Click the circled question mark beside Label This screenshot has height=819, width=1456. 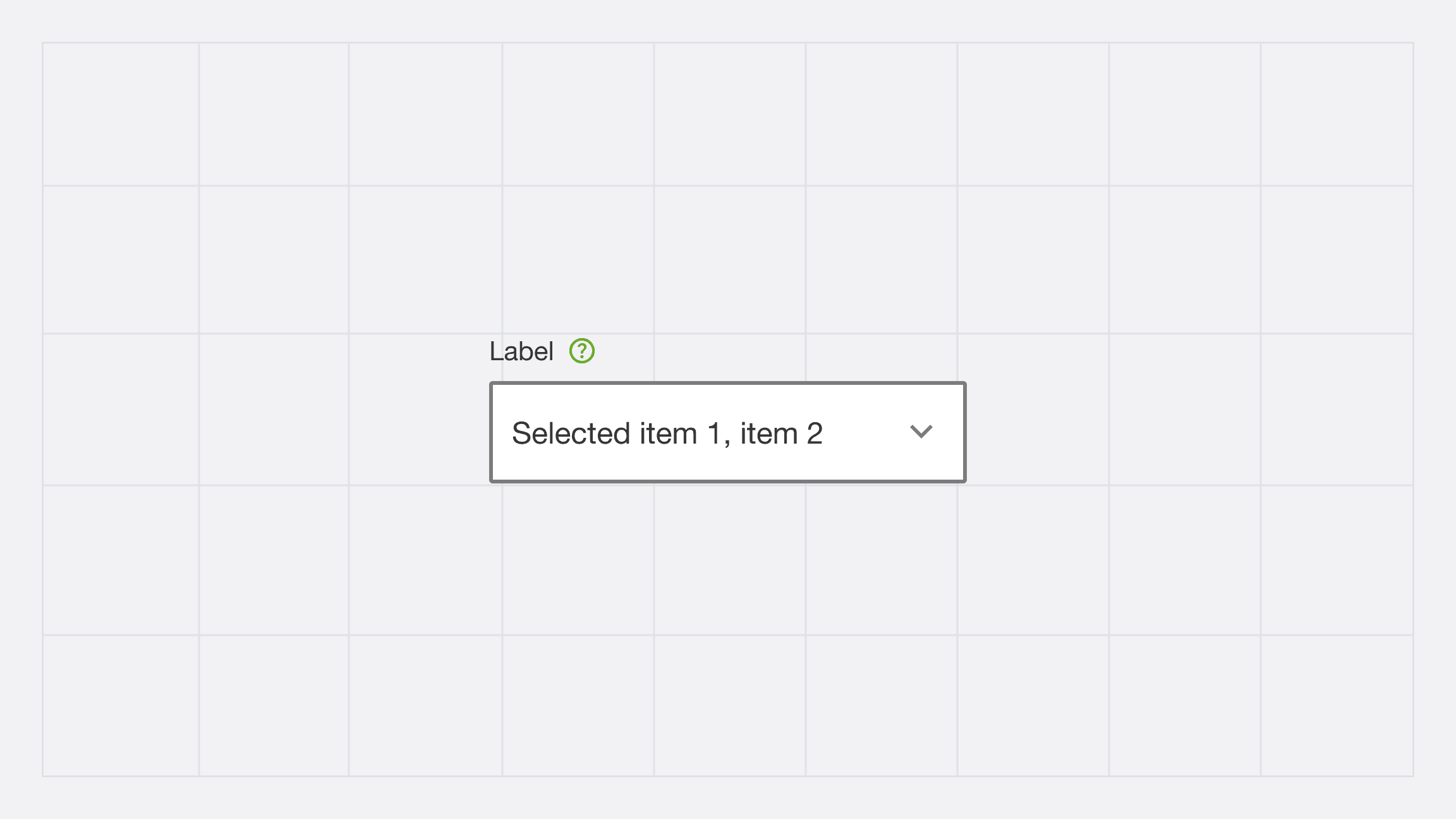tap(581, 351)
